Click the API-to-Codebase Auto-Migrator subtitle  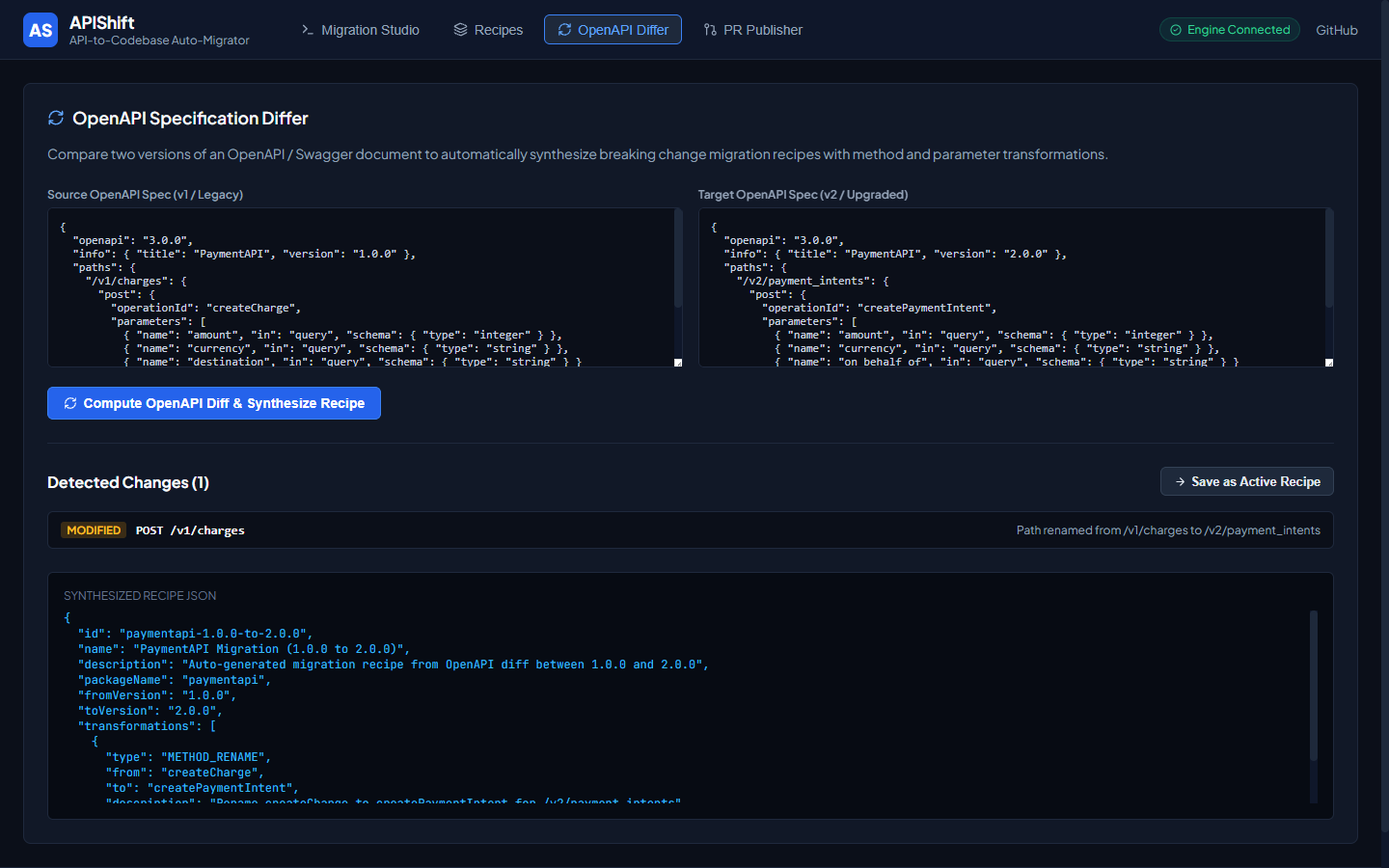tap(159, 41)
